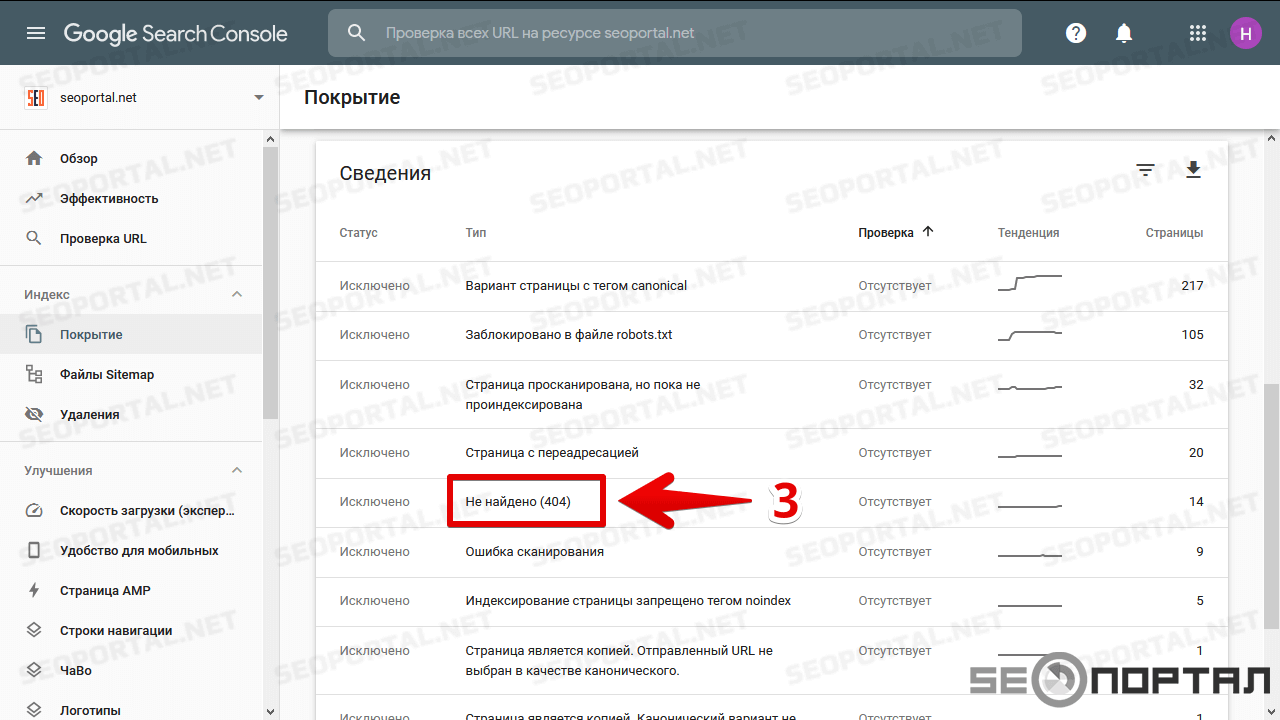Click the magnifier search icon in top bar
1280x720 pixels.
(357, 33)
